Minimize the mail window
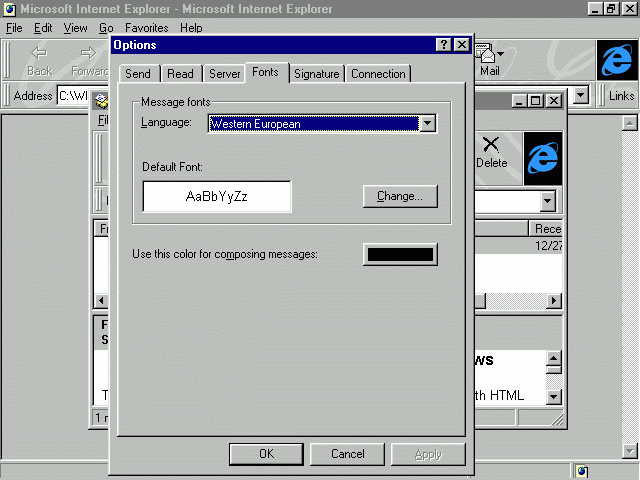 [x=519, y=100]
